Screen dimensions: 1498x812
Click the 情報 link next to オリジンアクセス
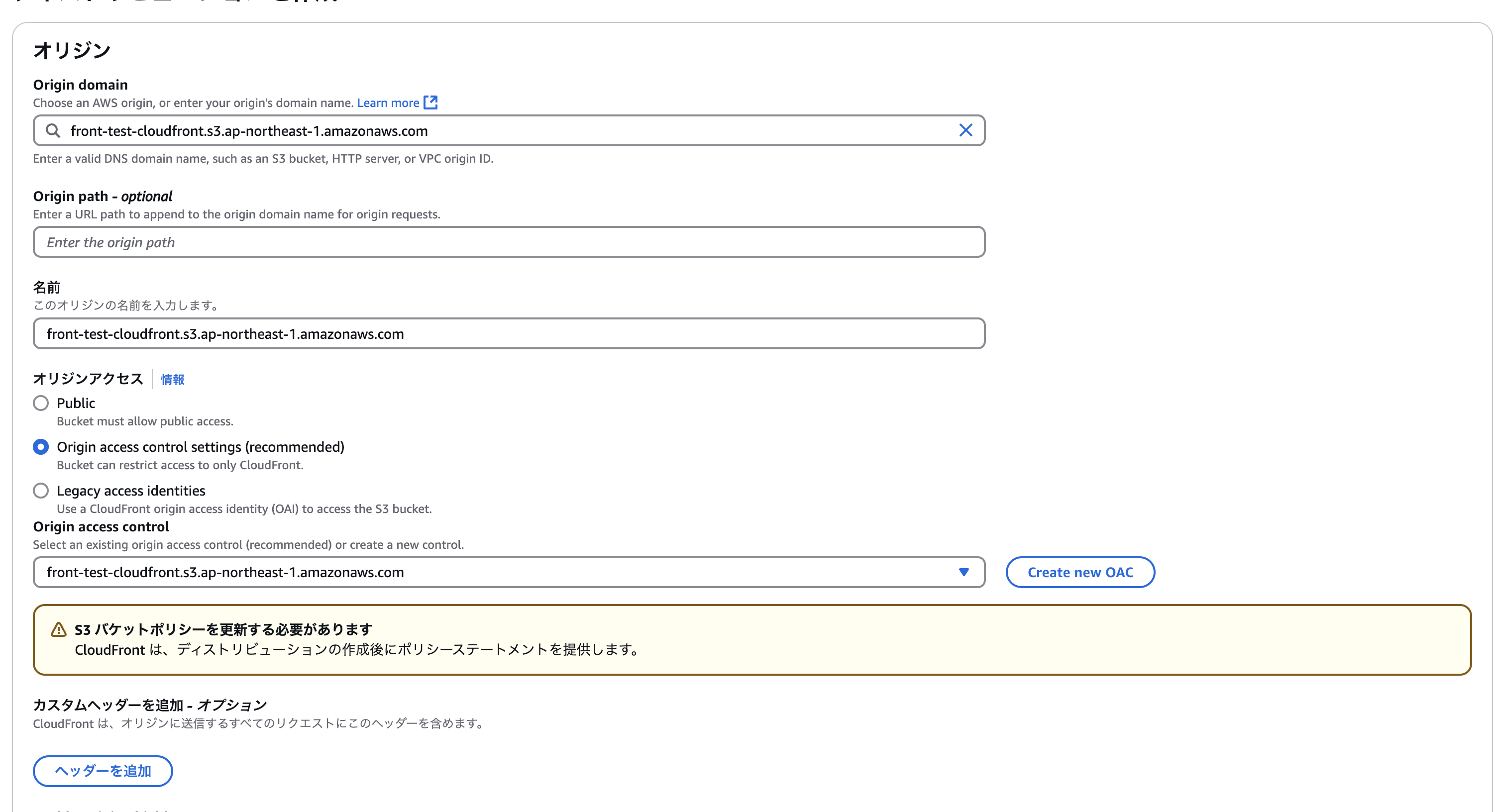pyautogui.click(x=172, y=380)
